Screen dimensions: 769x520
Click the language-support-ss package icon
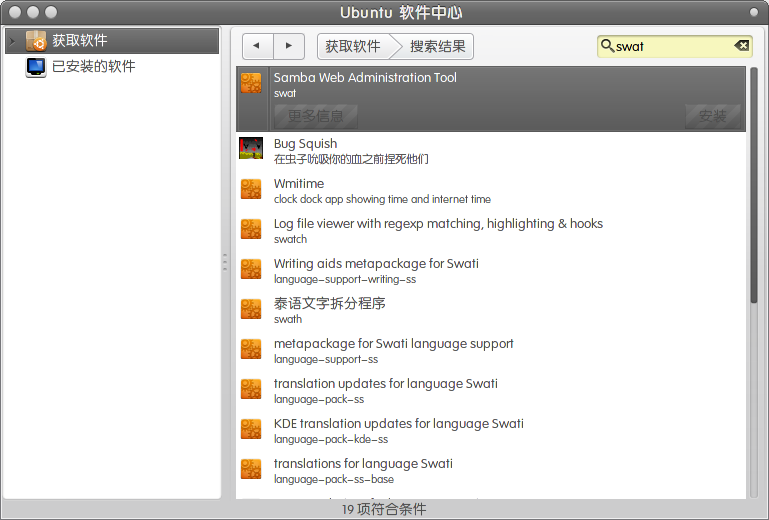coord(251,349)
